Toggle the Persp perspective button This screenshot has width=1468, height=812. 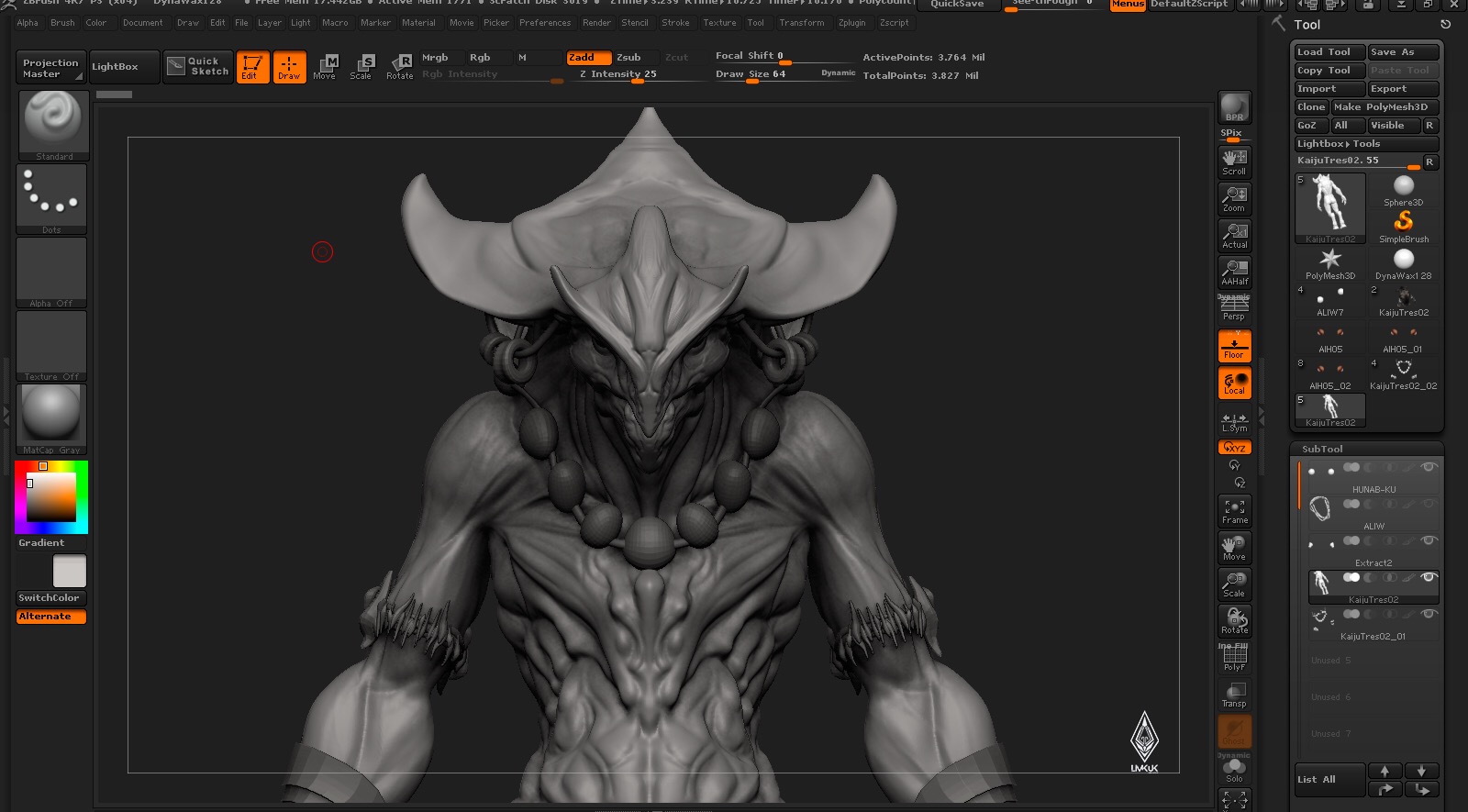[1234, 309]
